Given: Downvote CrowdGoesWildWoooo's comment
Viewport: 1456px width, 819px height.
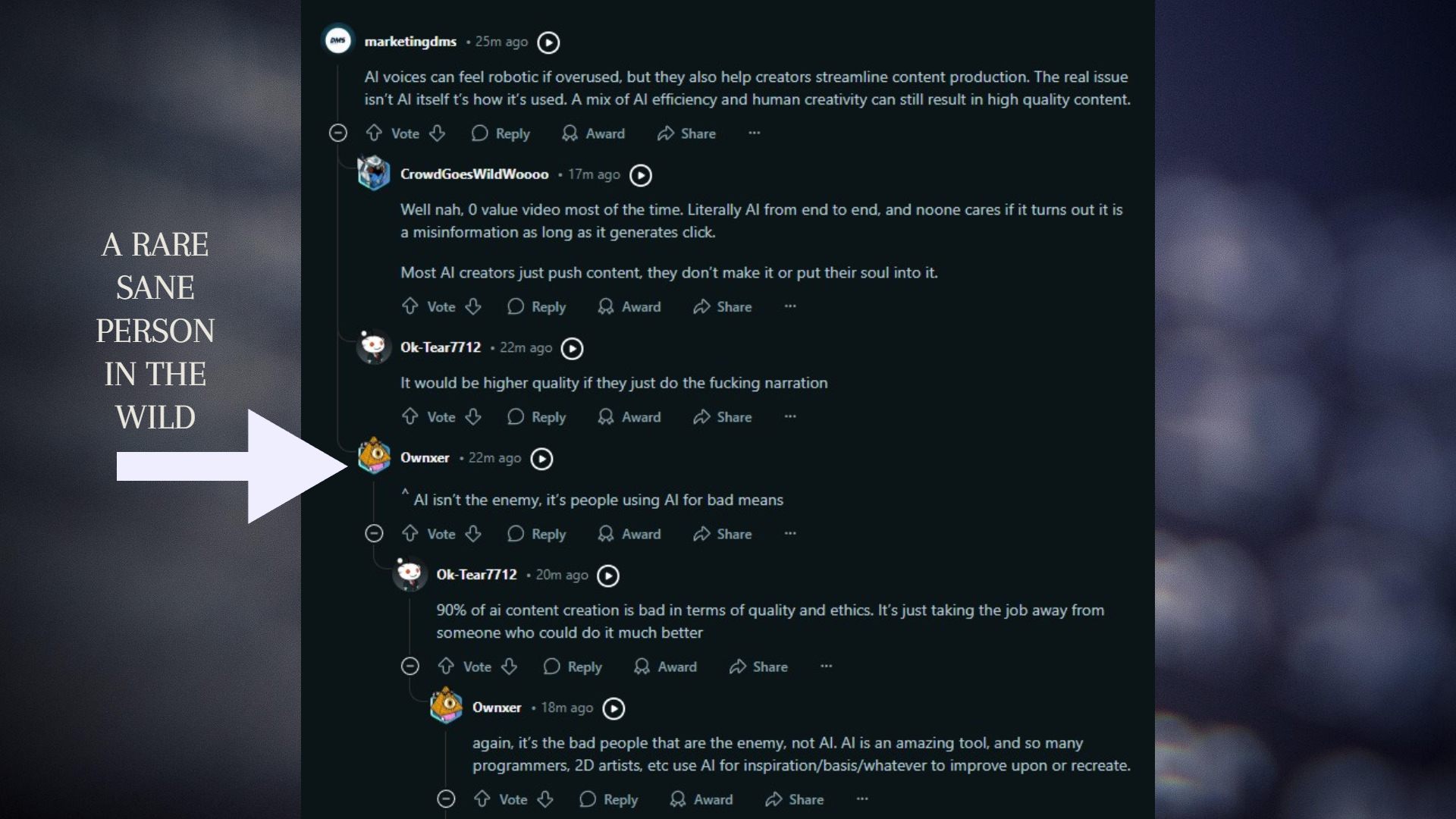Looking at the screenshot, I should pyautogui.click(x=473, y=306).
